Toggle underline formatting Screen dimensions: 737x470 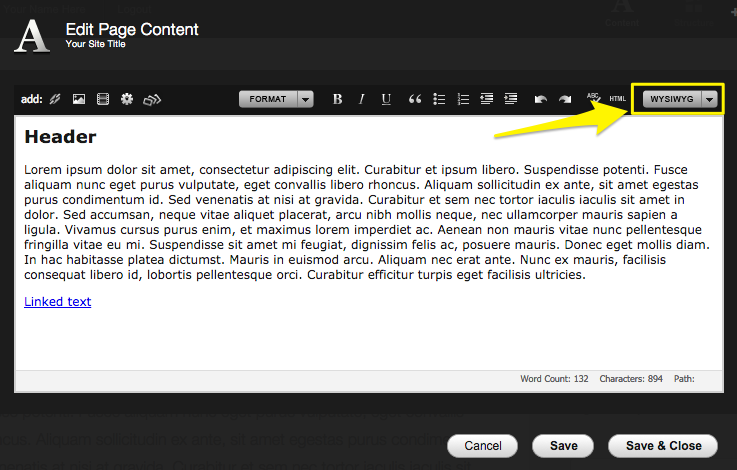(386, 99)
